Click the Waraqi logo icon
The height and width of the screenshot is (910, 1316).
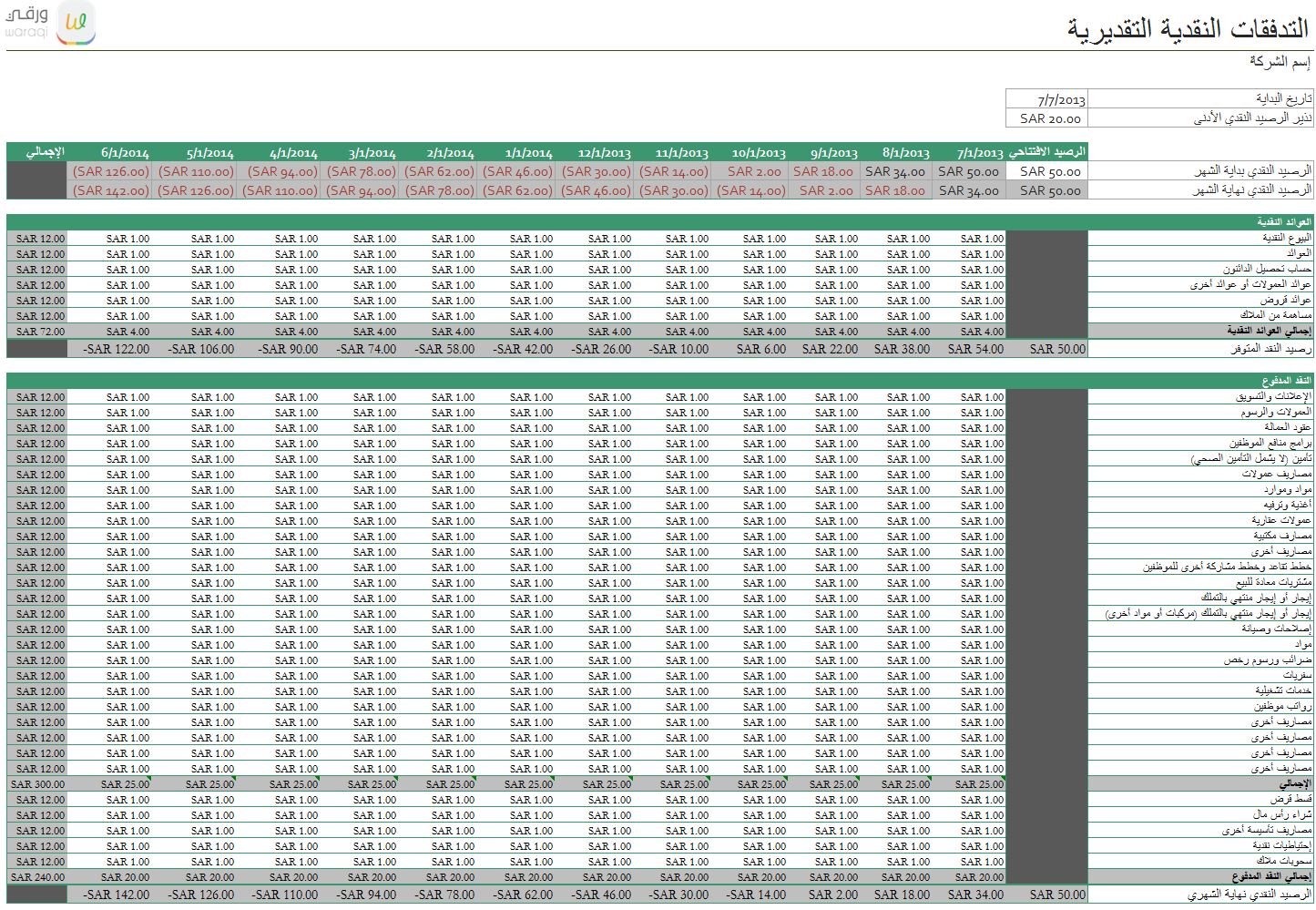pos(76,23)
